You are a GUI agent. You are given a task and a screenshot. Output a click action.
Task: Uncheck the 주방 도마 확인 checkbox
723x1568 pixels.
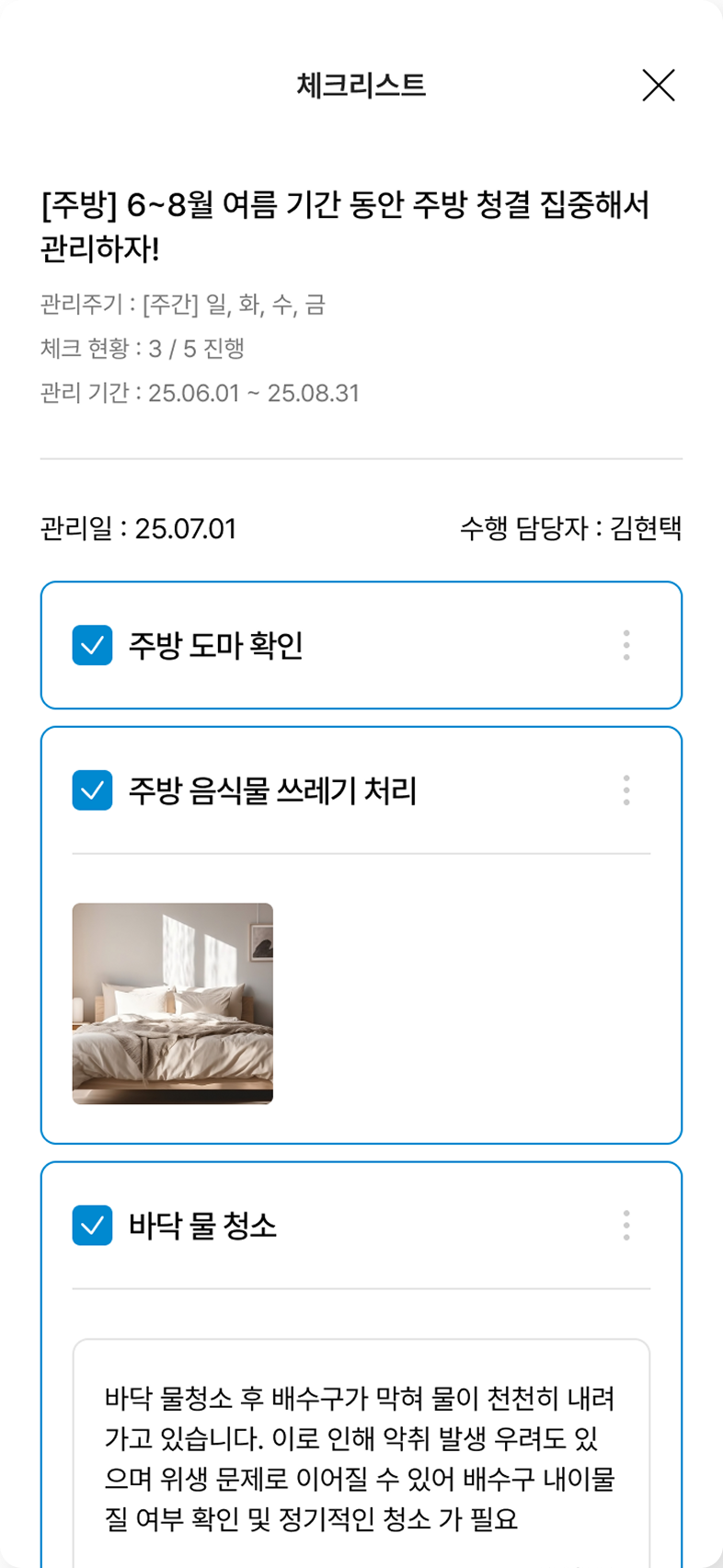[x=92, y=645]
